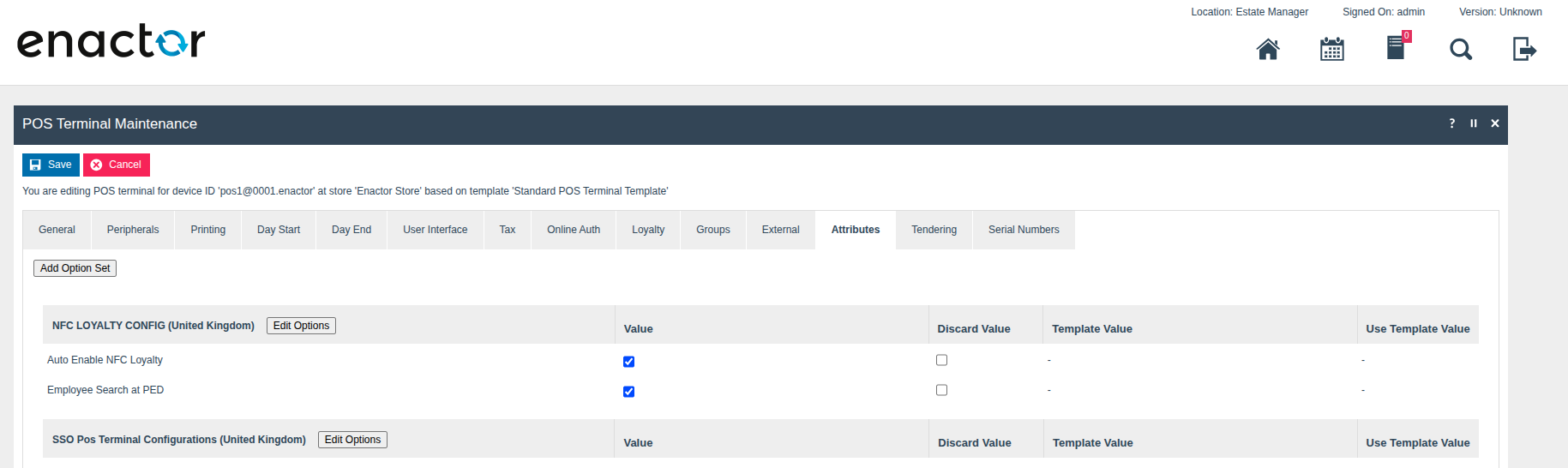This screenshot has width=1568, height=468.
Task: Close the POS Terminal Maintenance panel
Action: 1495,123
